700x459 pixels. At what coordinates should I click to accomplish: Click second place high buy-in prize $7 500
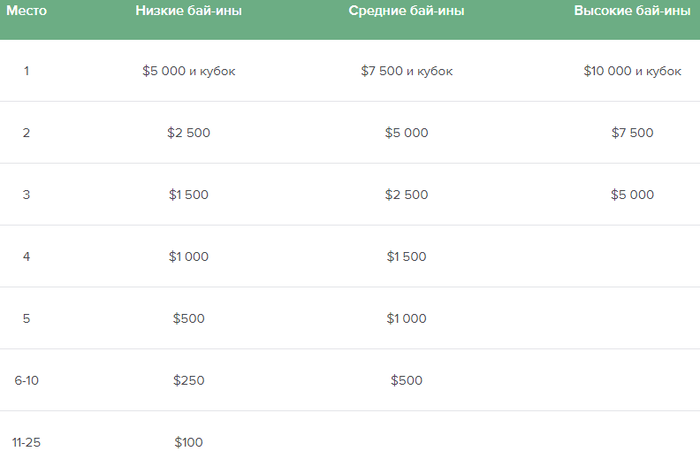coord(632,133)
